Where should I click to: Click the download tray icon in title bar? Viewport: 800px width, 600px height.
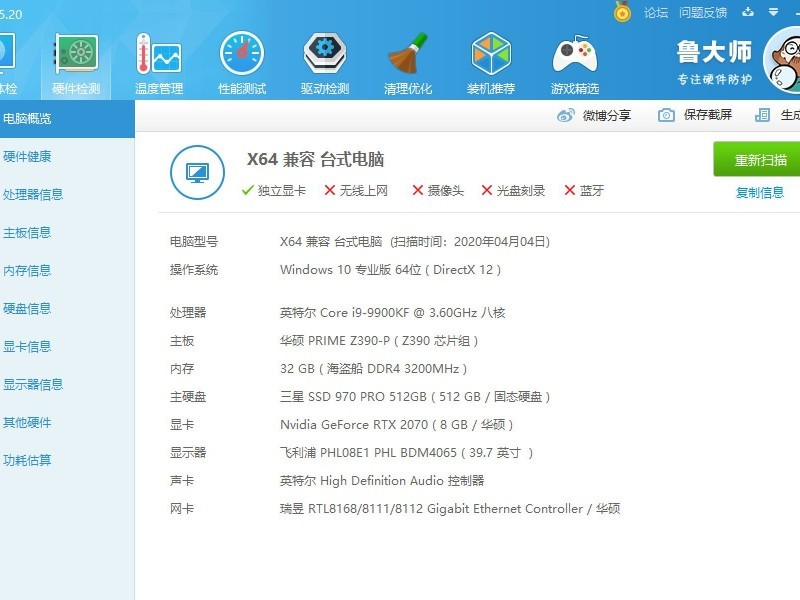pyautogui.click(x=748, y=11)
